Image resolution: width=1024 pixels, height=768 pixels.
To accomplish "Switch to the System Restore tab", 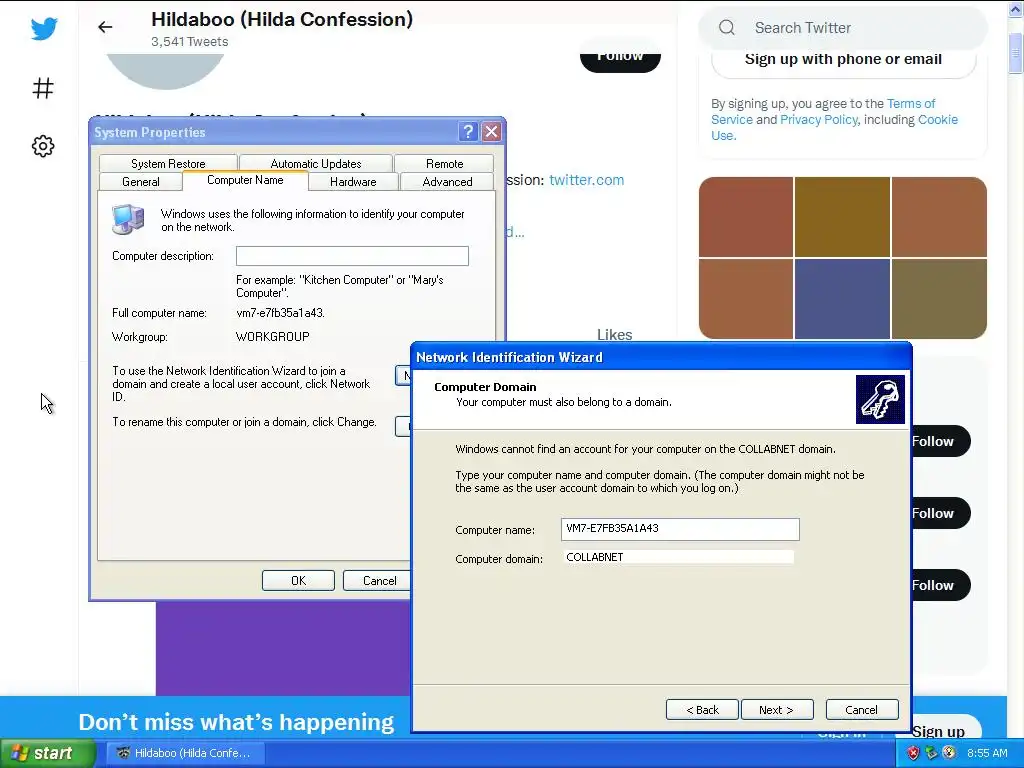I will pyautogui.click(x=168, y=163).
